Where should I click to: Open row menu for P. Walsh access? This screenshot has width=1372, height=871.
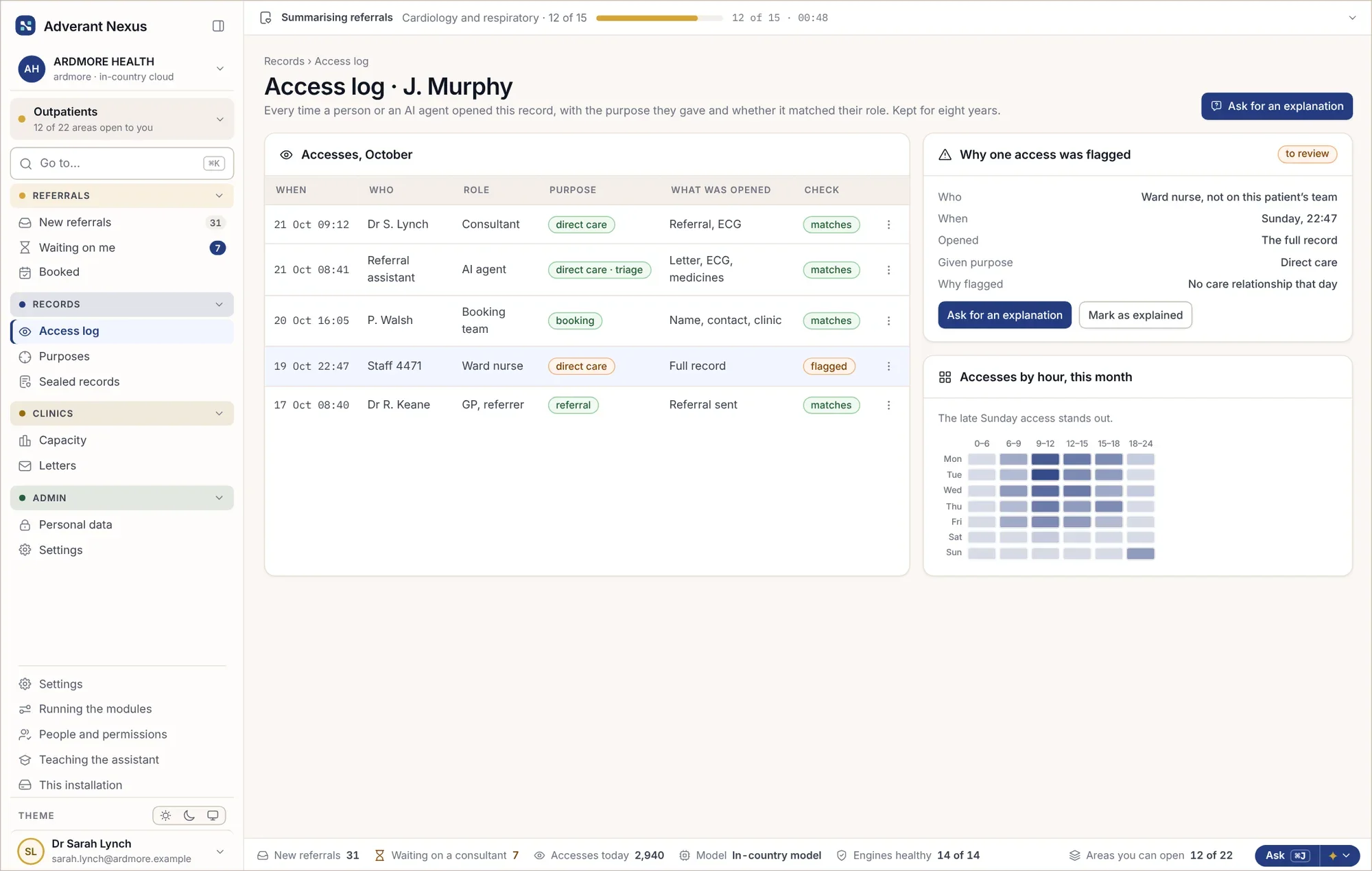pos(888,321)
